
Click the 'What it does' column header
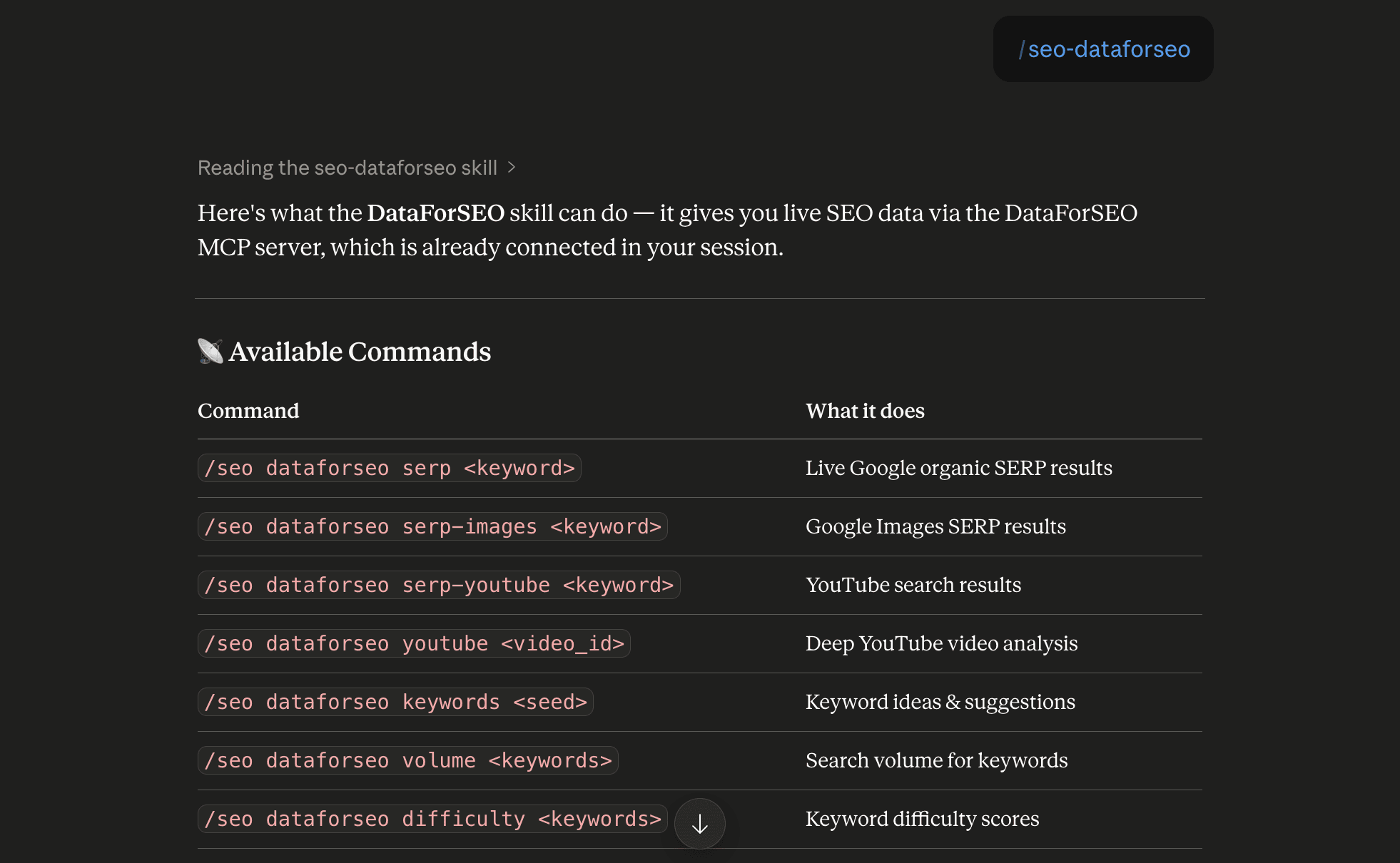(865, 411)
